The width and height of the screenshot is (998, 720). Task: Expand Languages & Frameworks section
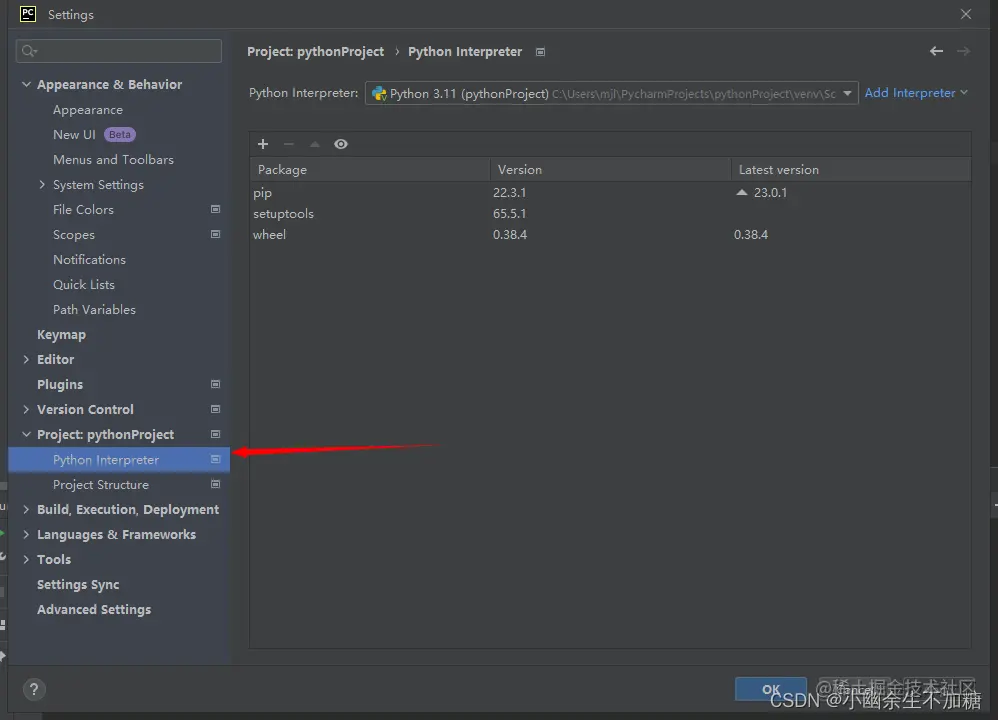pyautogui.click(x=26, y=535)
